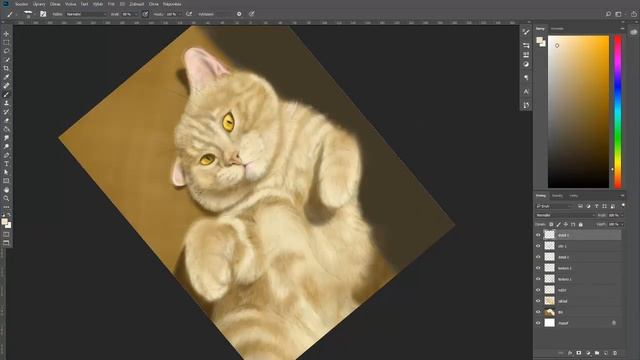Viewport: 640px width, 360px height.
Task: Open the layer Opacity dropdown arrow
Action: point(621,215)
